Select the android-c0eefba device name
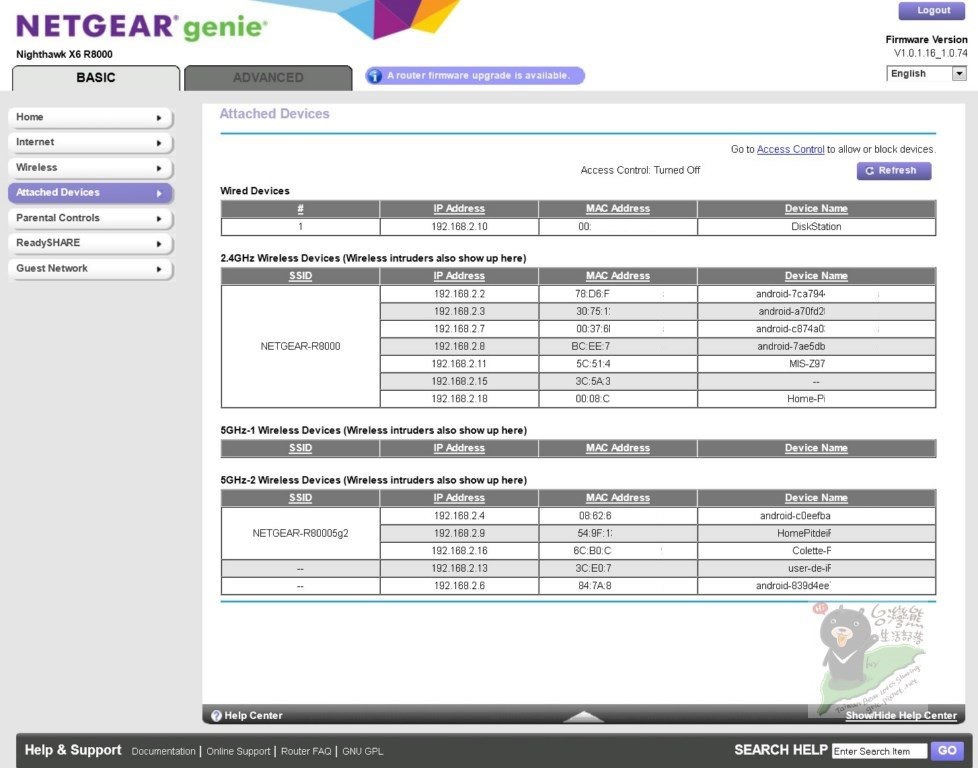Screen dimensions: 978x768 tap(795, 516)
